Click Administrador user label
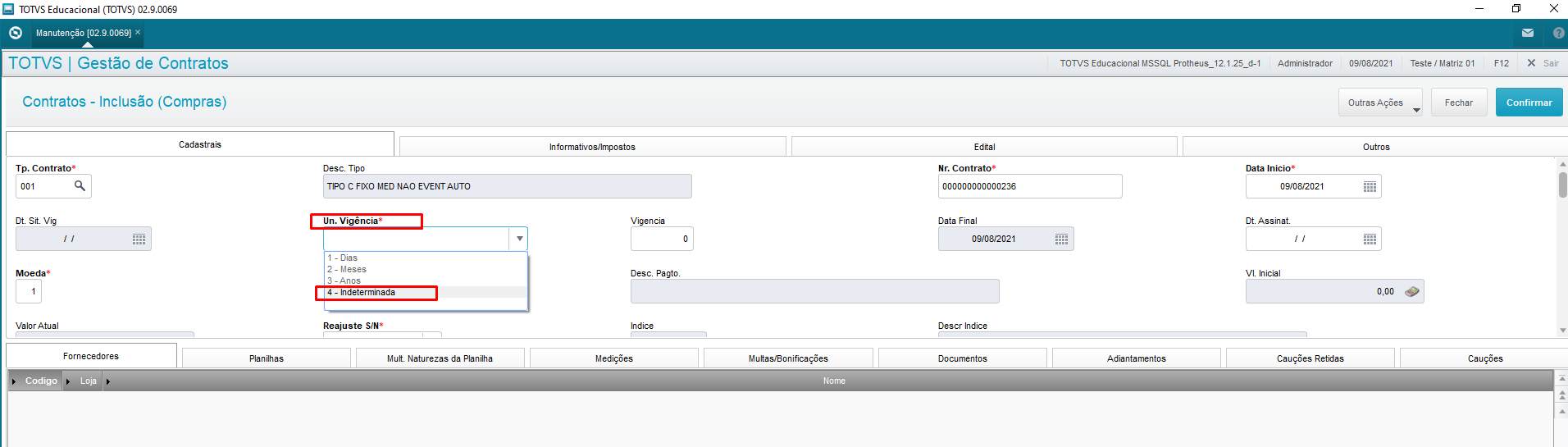Viewport: 1568px width, 447px height. pyautogui.click(x=1305, y=63)
